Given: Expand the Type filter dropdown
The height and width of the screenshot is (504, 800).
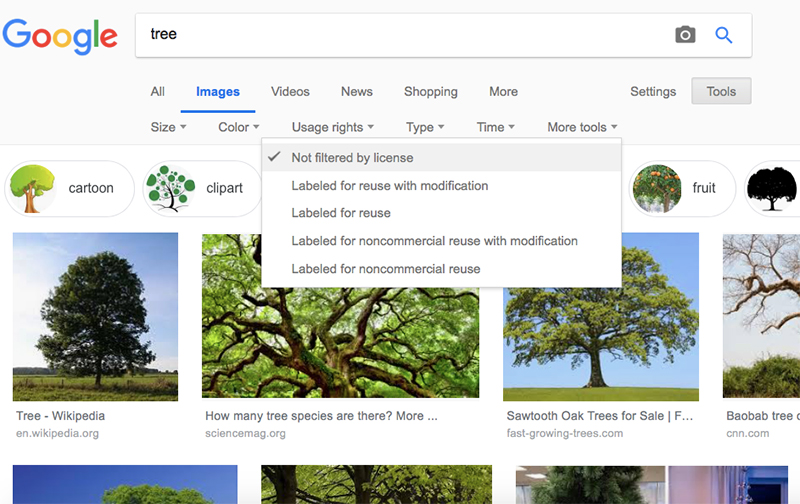Looking at the screenshot, I should [425, 127].
